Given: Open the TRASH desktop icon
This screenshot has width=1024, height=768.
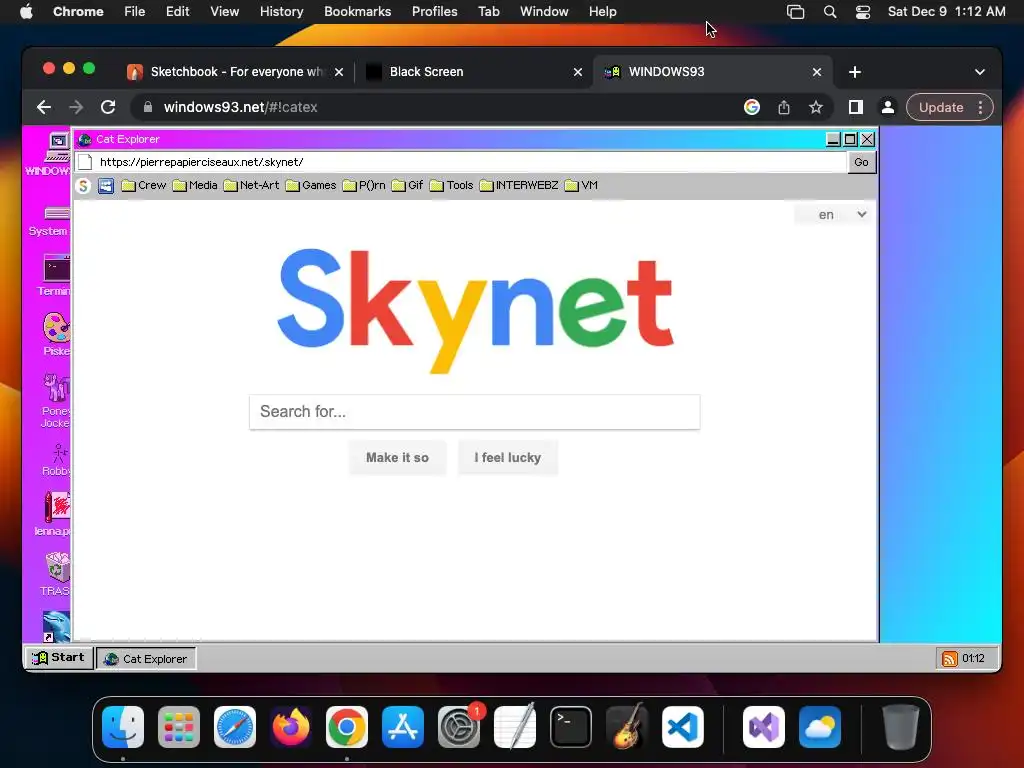Looking at the screenshot, I should pos(56,574).
